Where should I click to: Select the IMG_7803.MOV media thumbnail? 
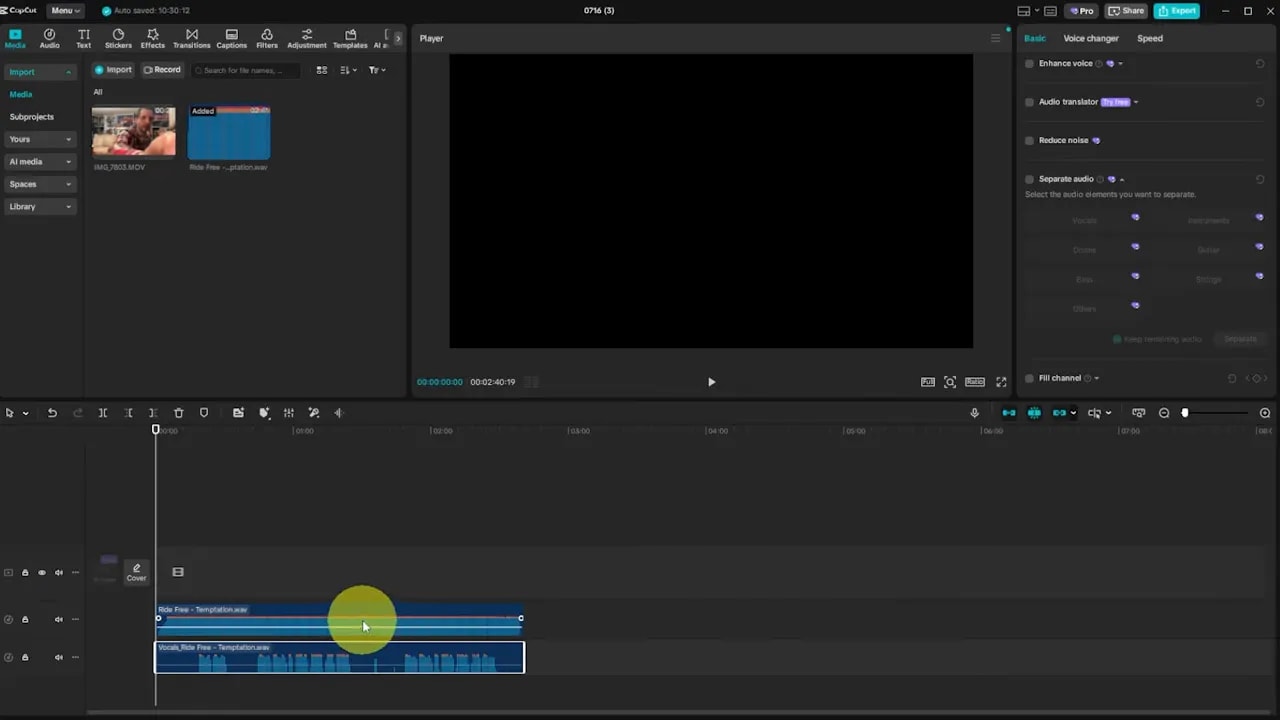(133, 131)
